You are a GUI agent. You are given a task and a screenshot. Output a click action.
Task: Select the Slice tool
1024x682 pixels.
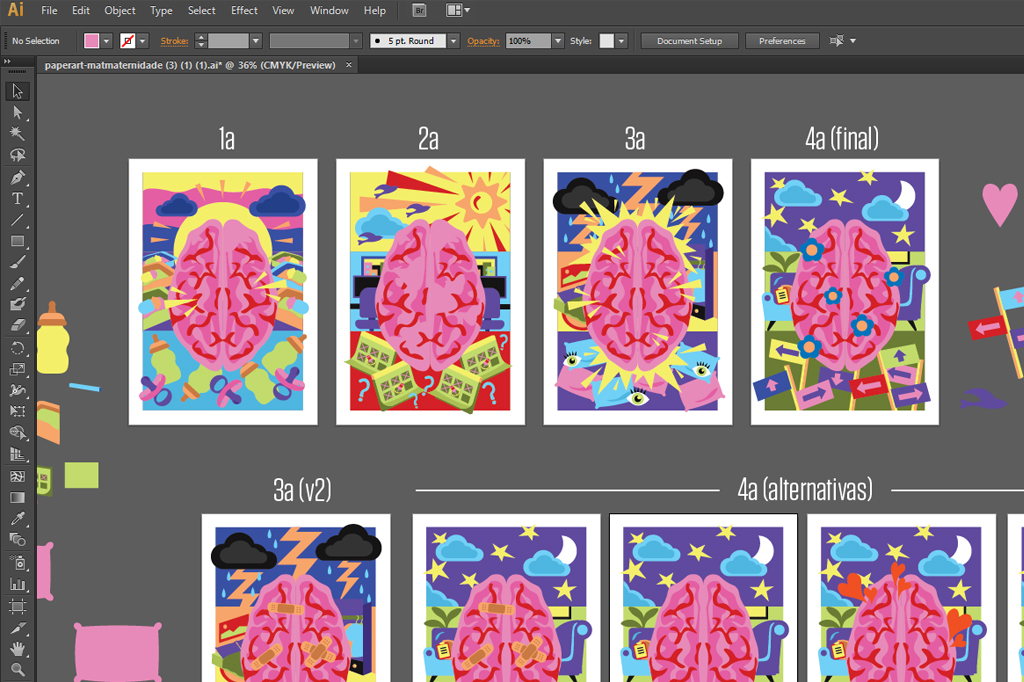(18, 628)
